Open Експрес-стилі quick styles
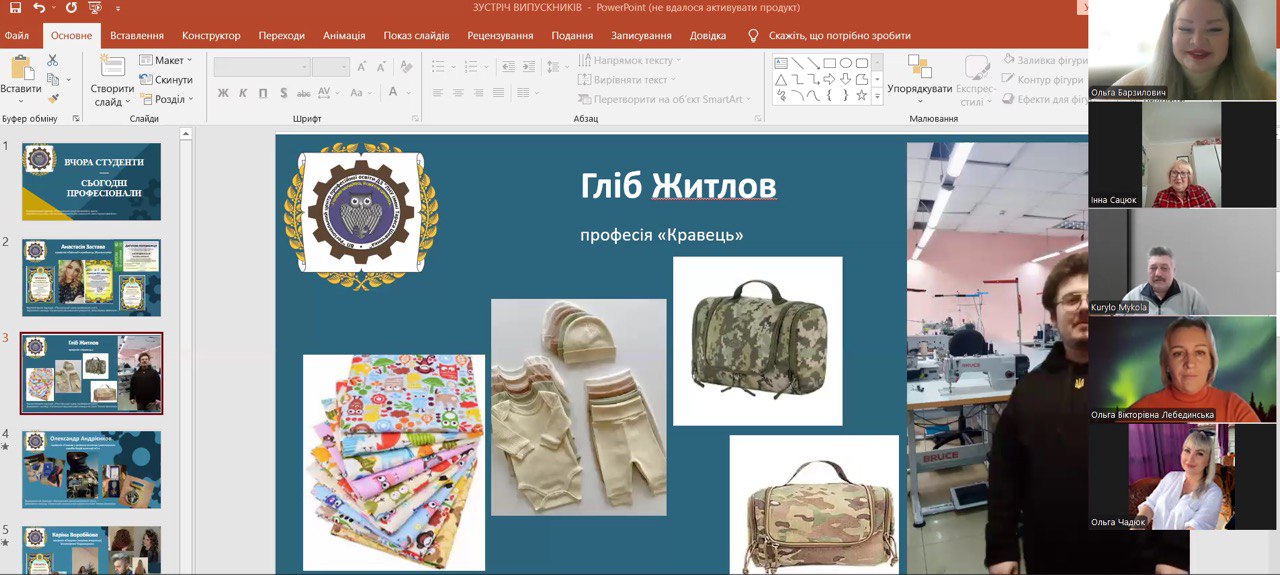This screenshot has height=575, width=1280. click(977, 80)
